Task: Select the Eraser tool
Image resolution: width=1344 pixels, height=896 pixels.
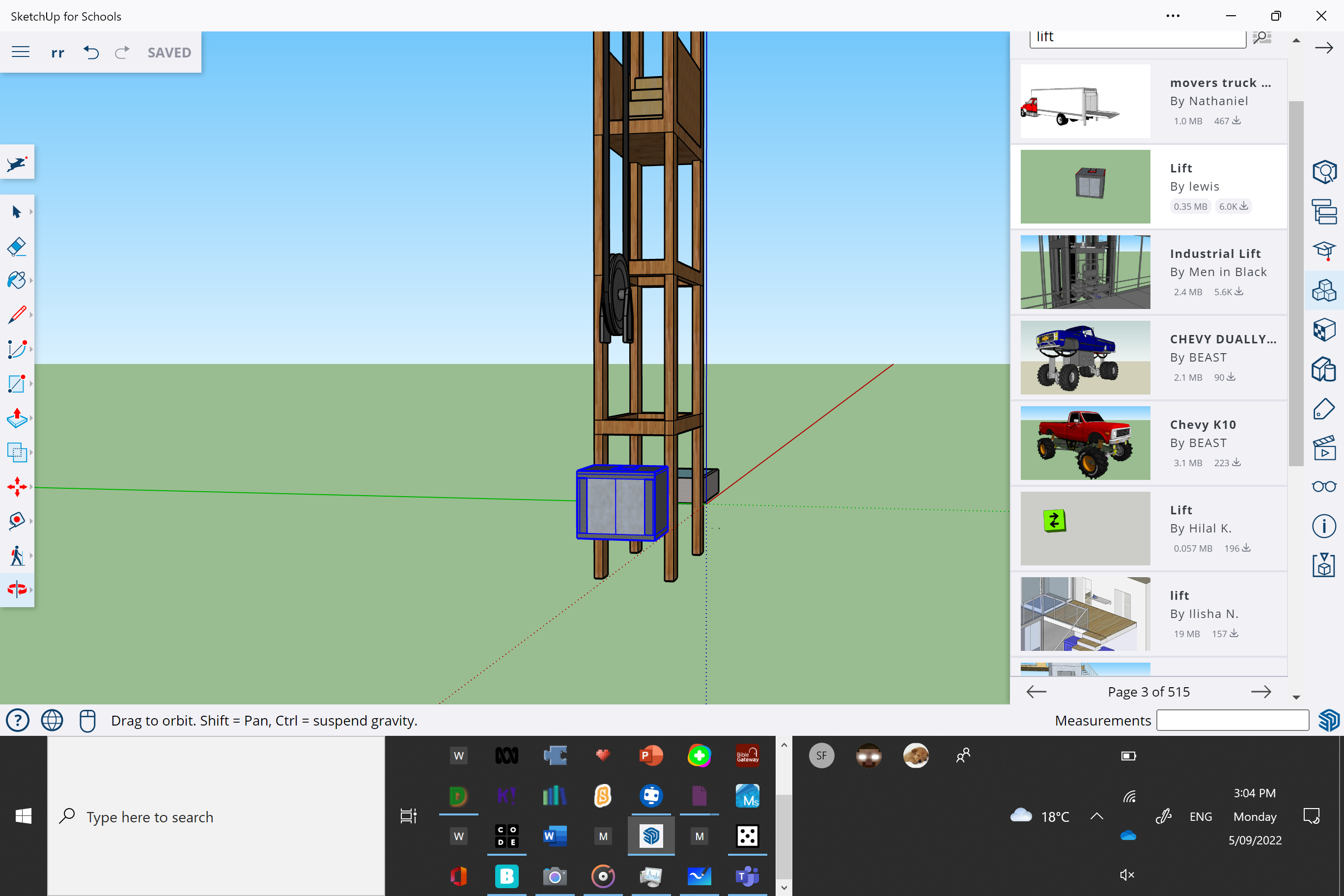Action: click(17, 247)
